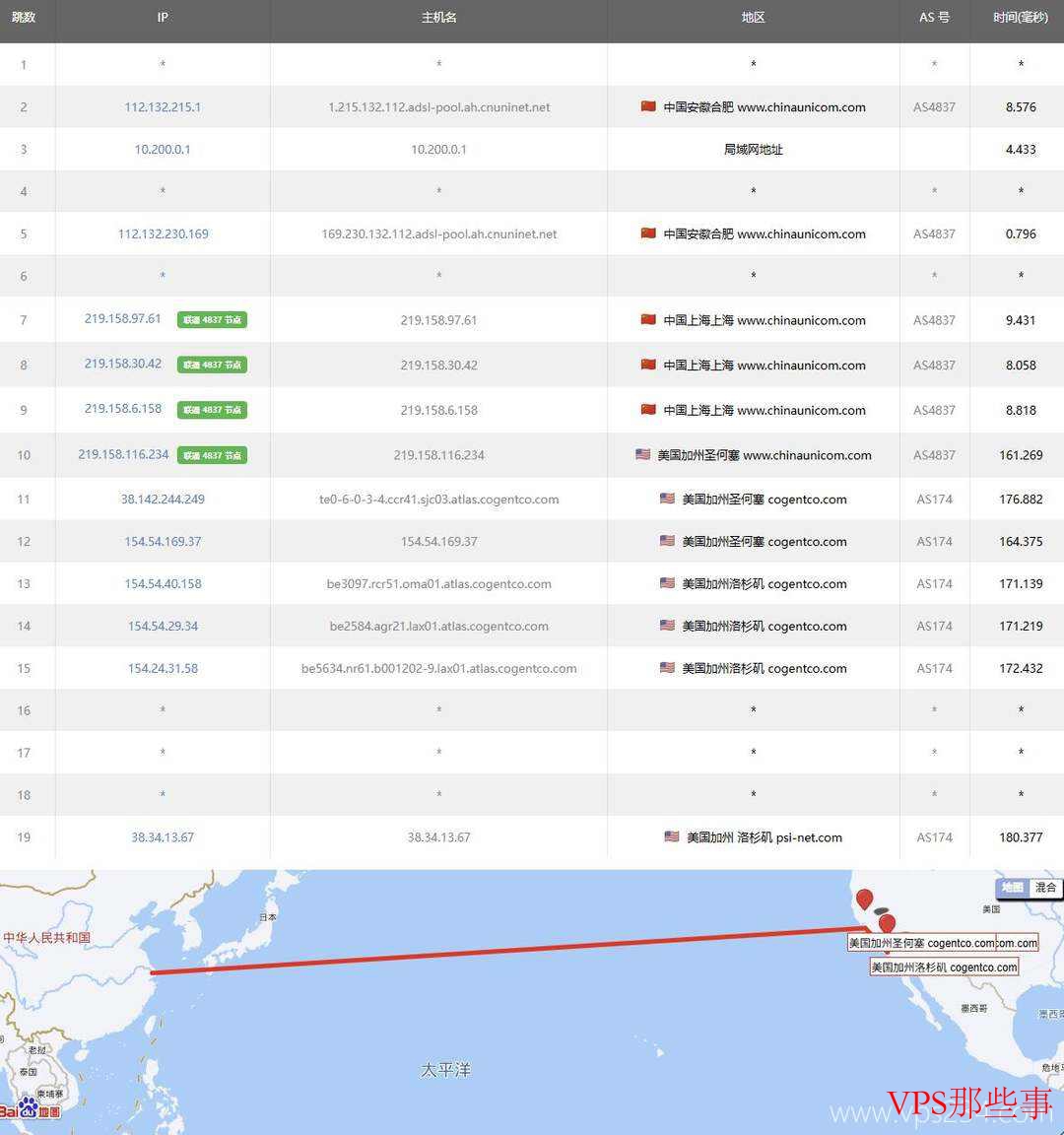Click the green 联通 4837 节点 badge beside 219.158.6.158
This screenshot has height=1135, width=1064.
212,410
